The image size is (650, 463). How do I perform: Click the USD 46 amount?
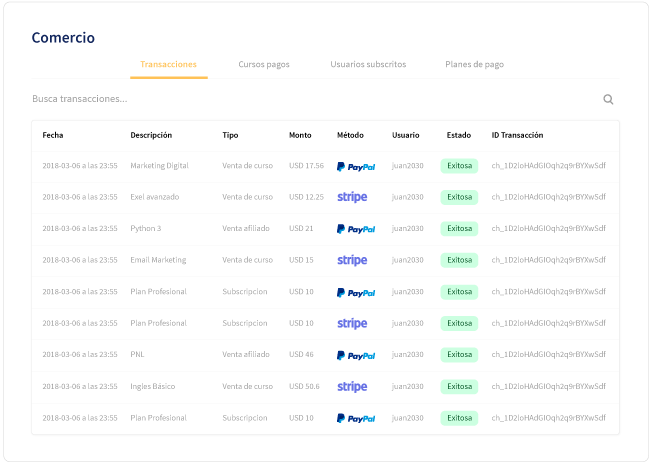pos(301,354)
